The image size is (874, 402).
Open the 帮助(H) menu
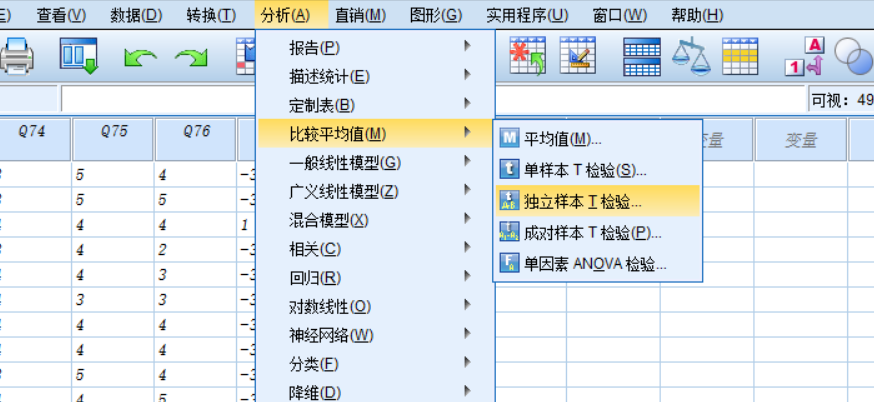(697, 15)
